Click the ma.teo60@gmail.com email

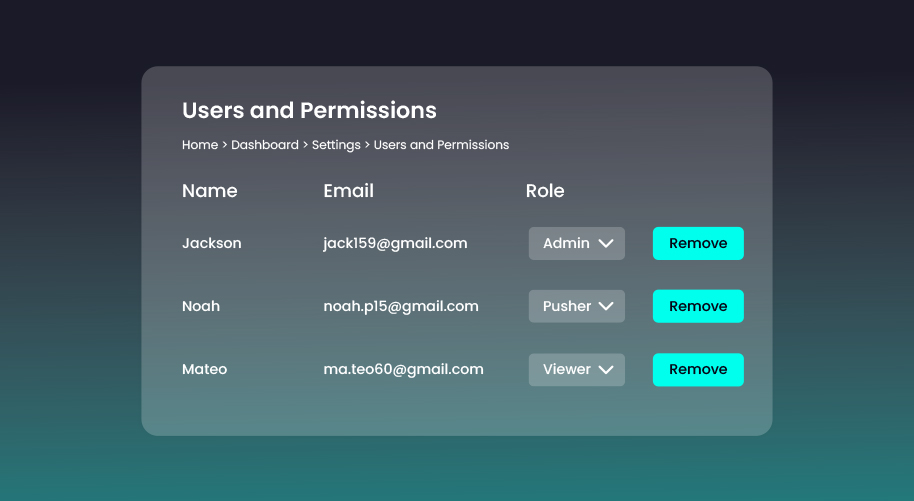tap(403, 369)
